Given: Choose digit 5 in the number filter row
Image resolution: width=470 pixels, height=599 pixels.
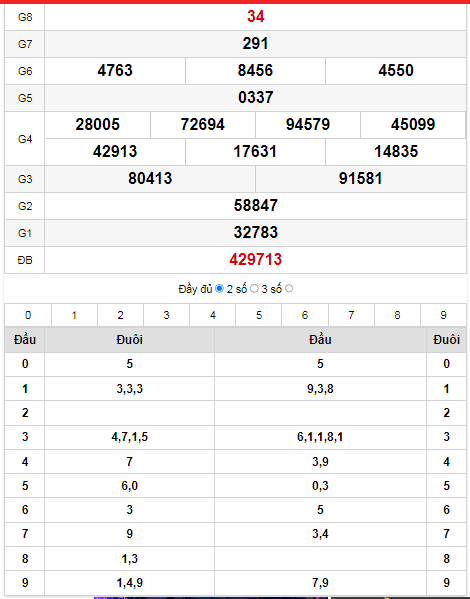Looking at the screenshot, I should (259, 315).
